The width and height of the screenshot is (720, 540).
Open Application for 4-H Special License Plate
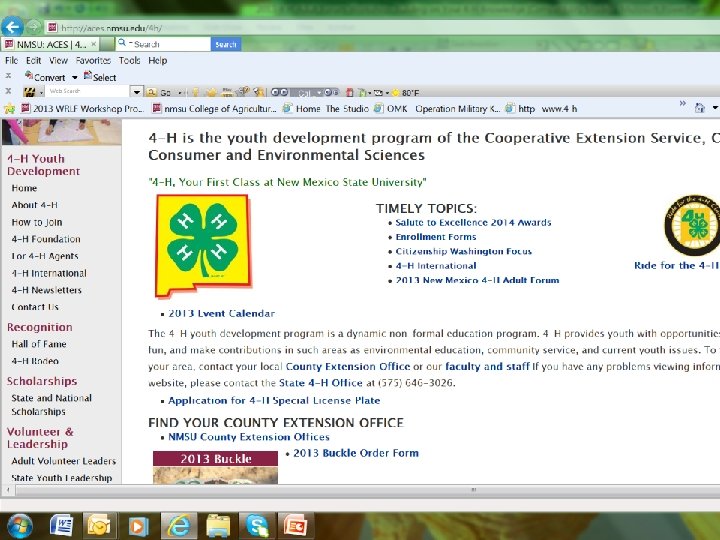tap(274, 400)
